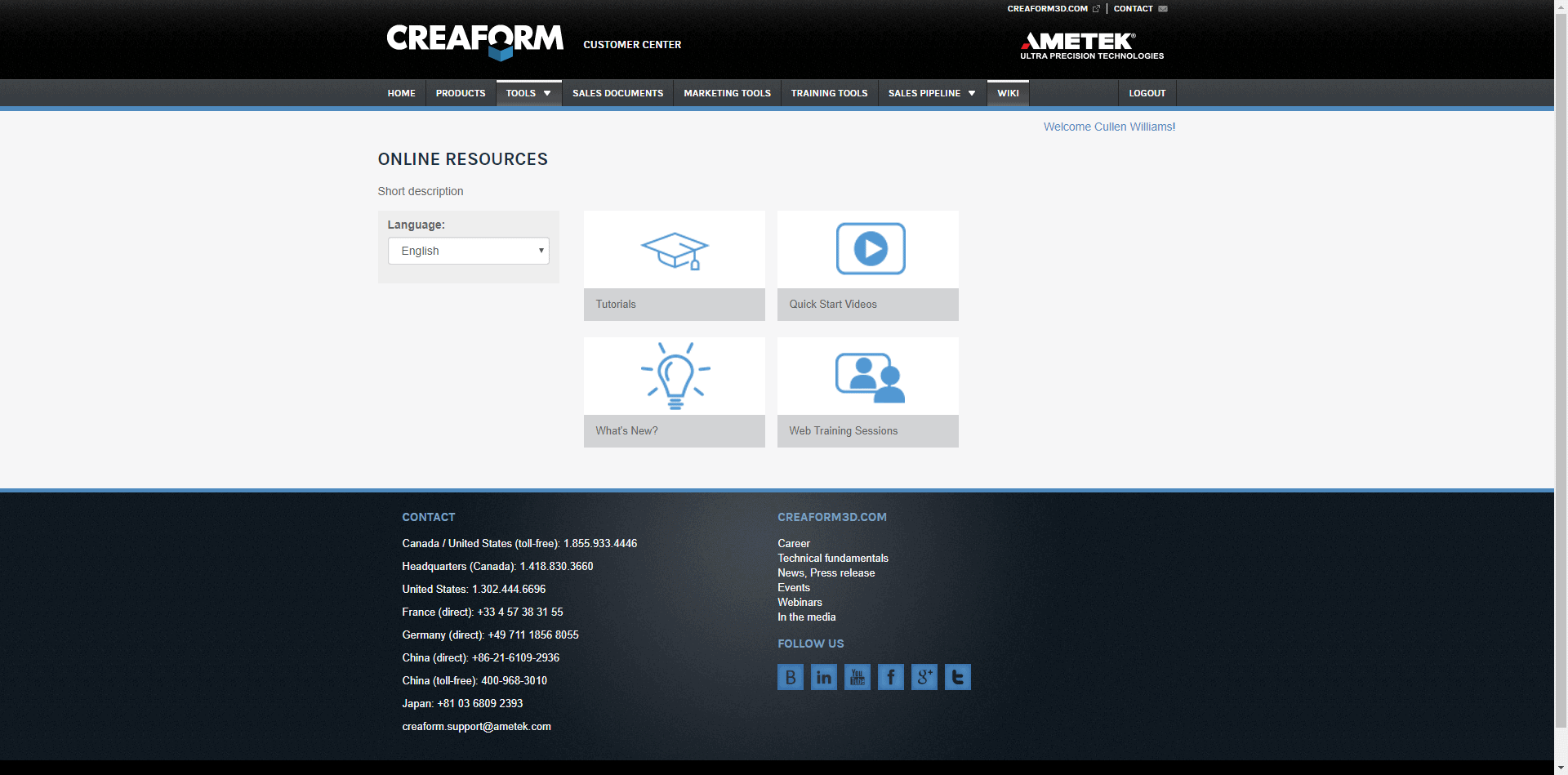This screenshot has width=1568, height=775.
Task: Open the Google Plus follow icon
Action: [924, 677]
